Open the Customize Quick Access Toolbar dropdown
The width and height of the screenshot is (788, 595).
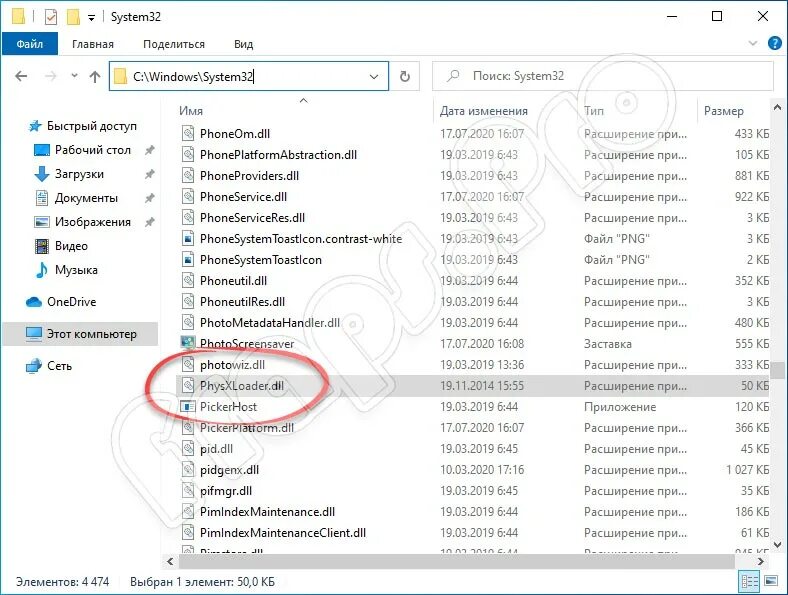pyautogui.click(x=91, y=18)
